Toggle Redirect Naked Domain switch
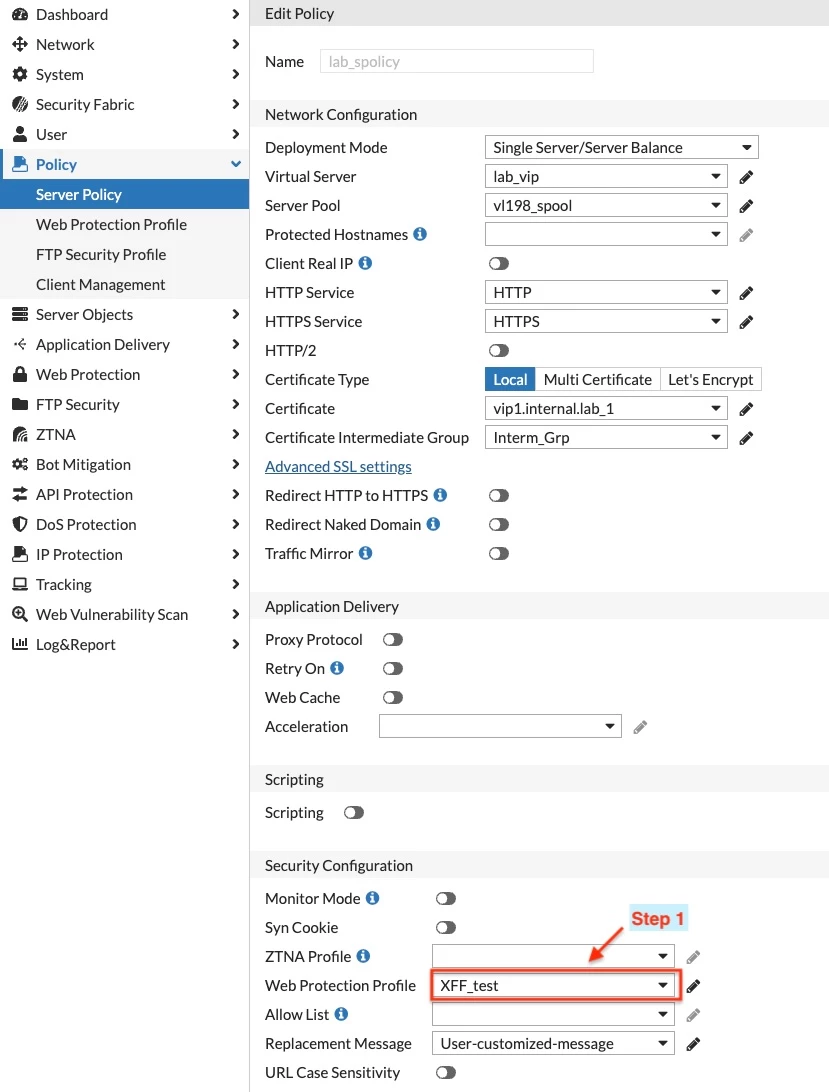The width and height of the screenshot is (829, 1092). 499,524
